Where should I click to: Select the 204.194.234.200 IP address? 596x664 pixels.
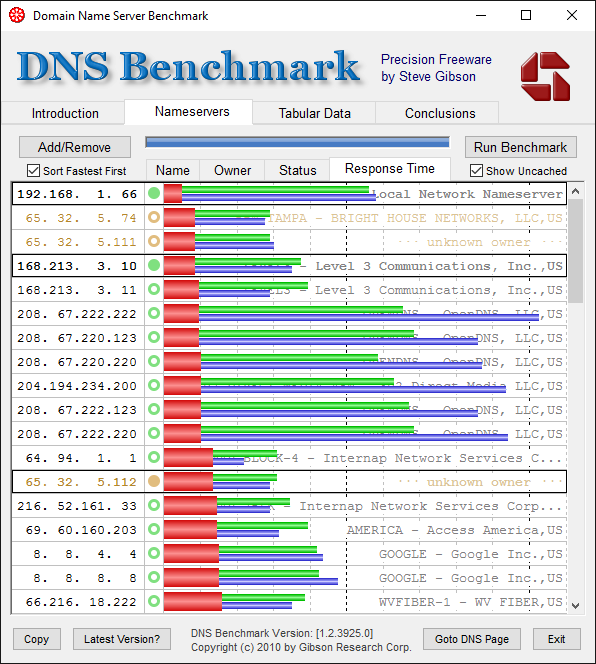77,386
